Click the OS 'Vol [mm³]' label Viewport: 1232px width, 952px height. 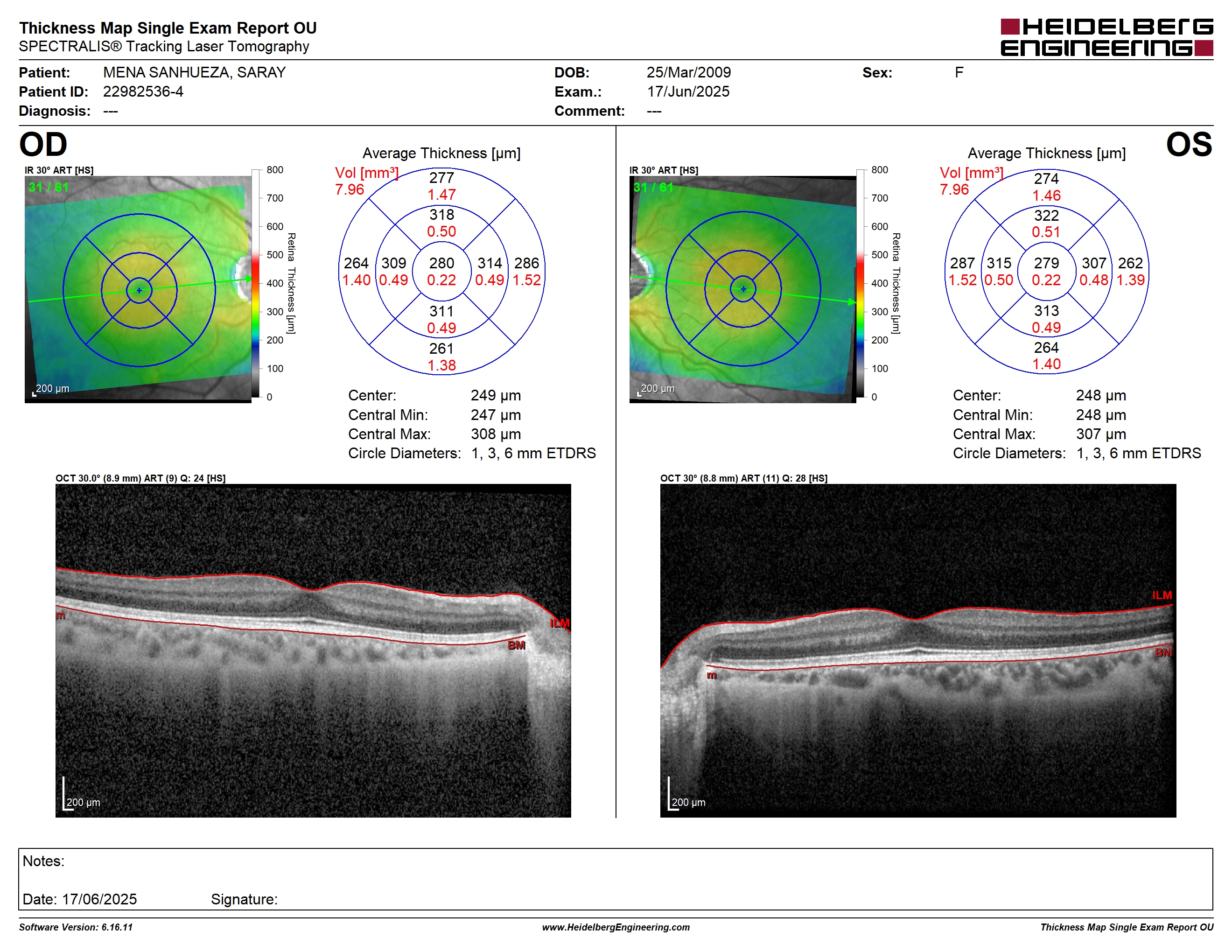pos(972,173)
